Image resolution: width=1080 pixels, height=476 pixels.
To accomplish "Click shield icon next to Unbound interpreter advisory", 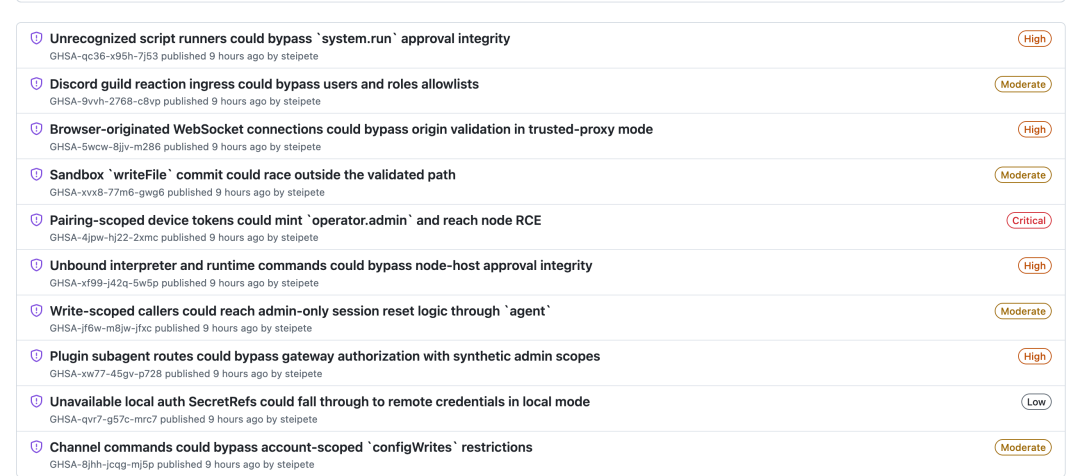I will pos(37,265).
